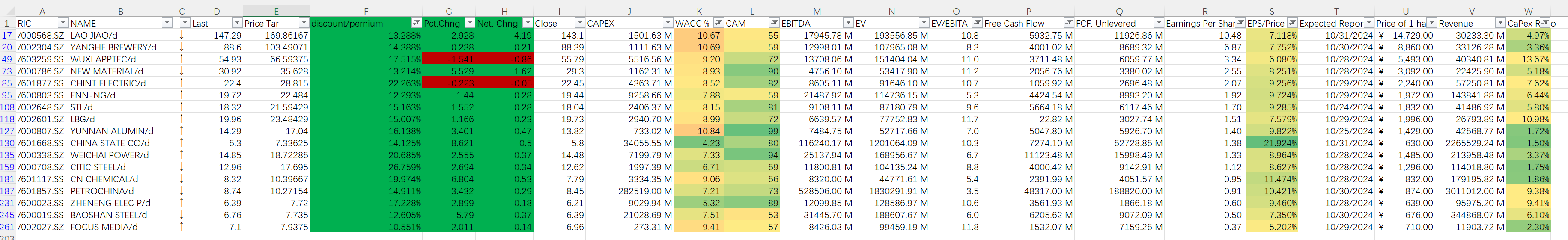Select EPS/Price cell 21.924%
1568x240 pixels.
(x=1272, y=143)
